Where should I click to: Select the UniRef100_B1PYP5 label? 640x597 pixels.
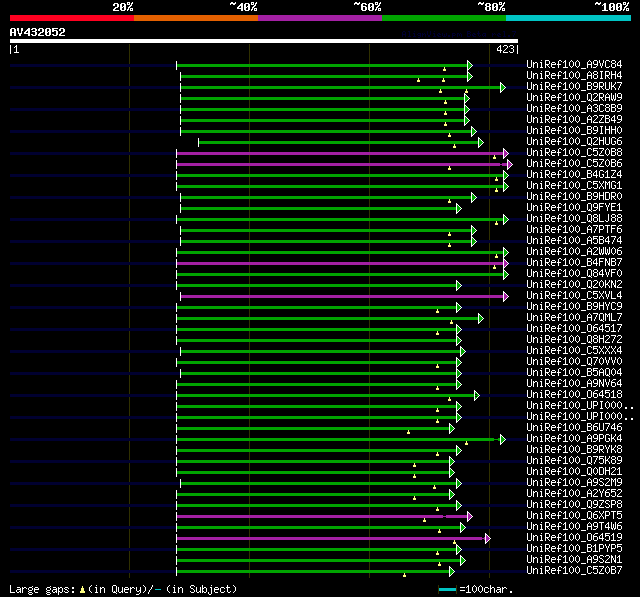pos(574,549)
